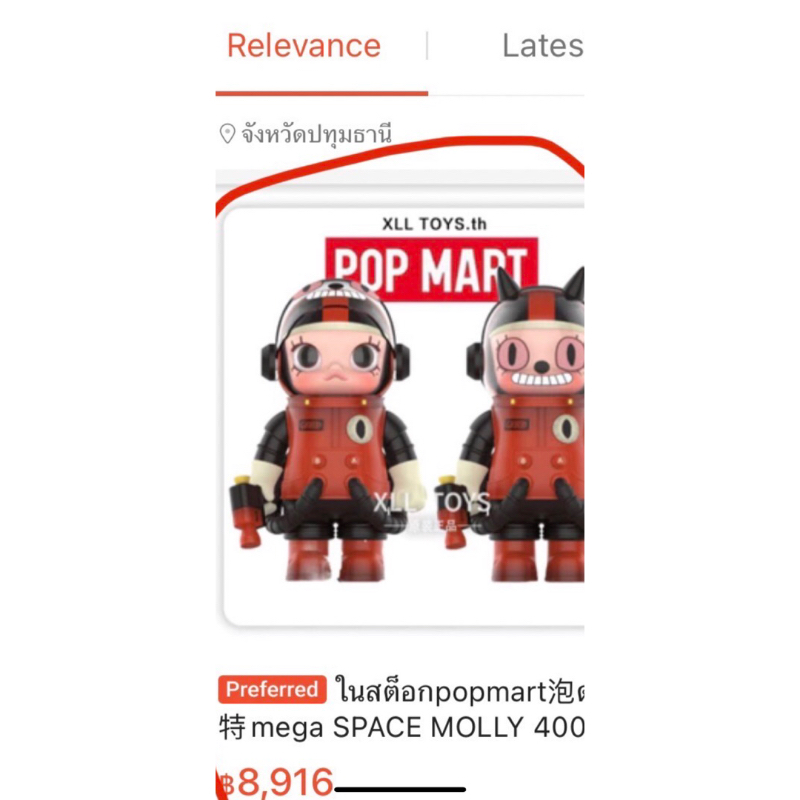Tap the location pin icon

pyautogui.click(x=227, y=134)
